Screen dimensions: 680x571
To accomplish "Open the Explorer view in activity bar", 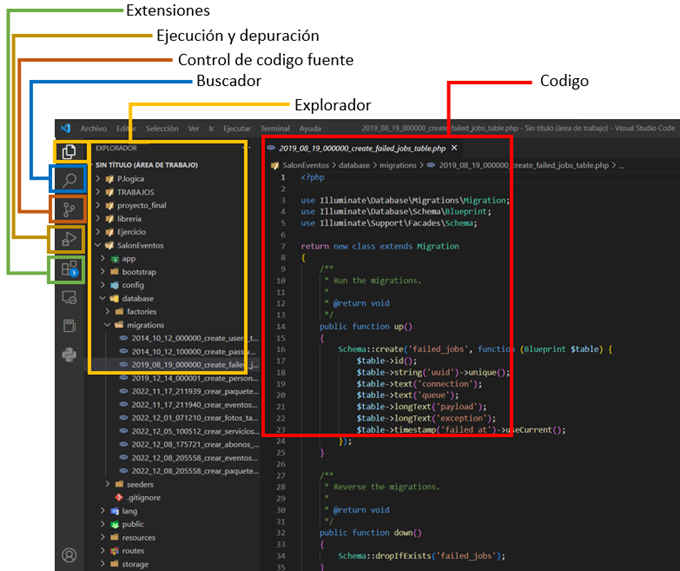I will [69, 152].
